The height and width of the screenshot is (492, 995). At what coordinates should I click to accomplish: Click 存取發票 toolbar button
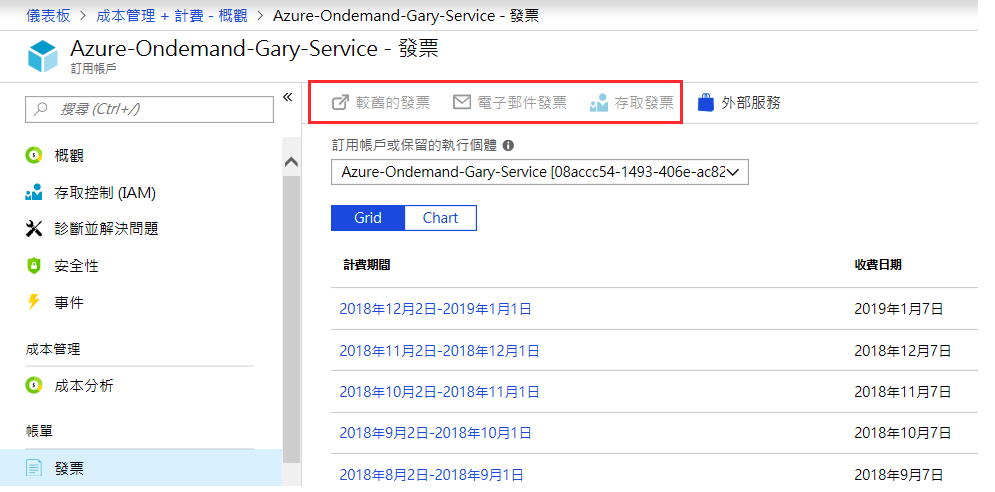coord(631,102)
